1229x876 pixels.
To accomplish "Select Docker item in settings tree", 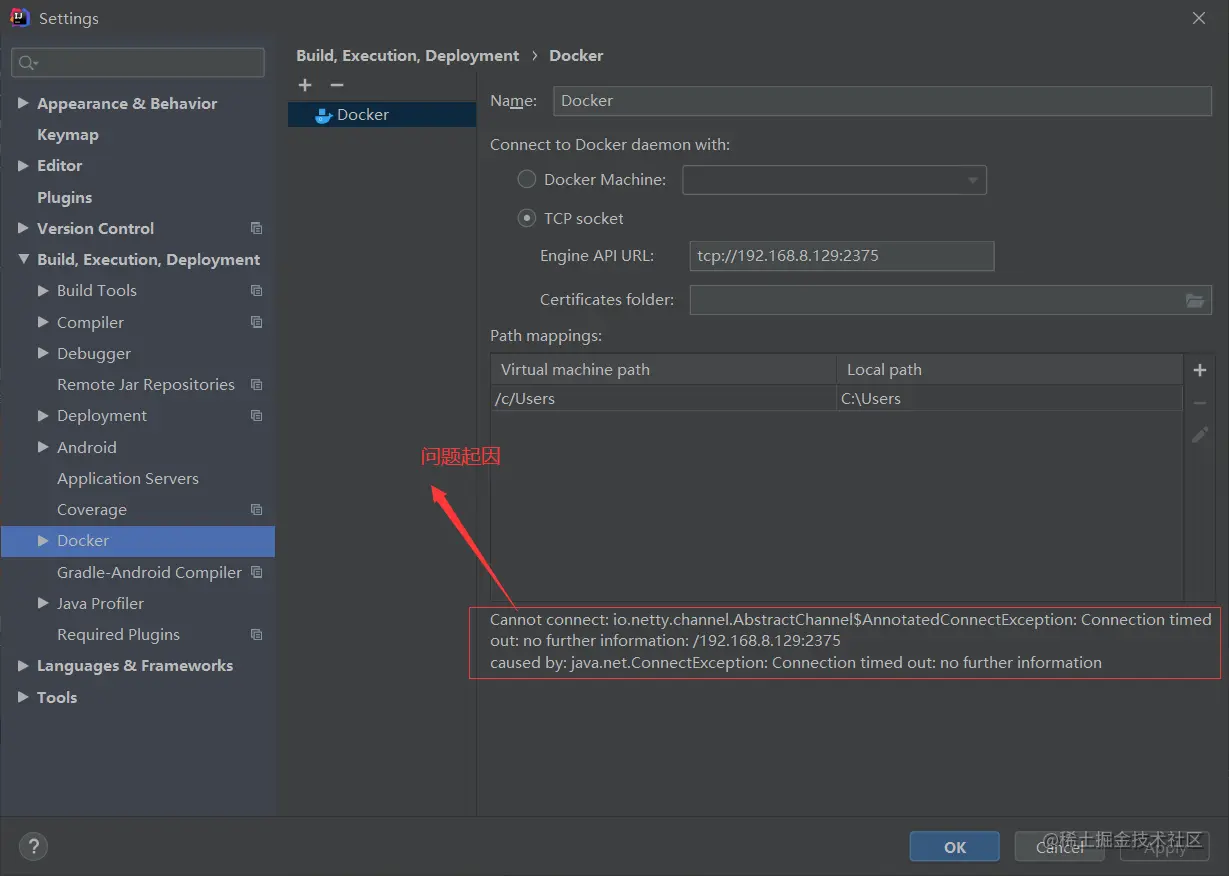I will point(138,541).
